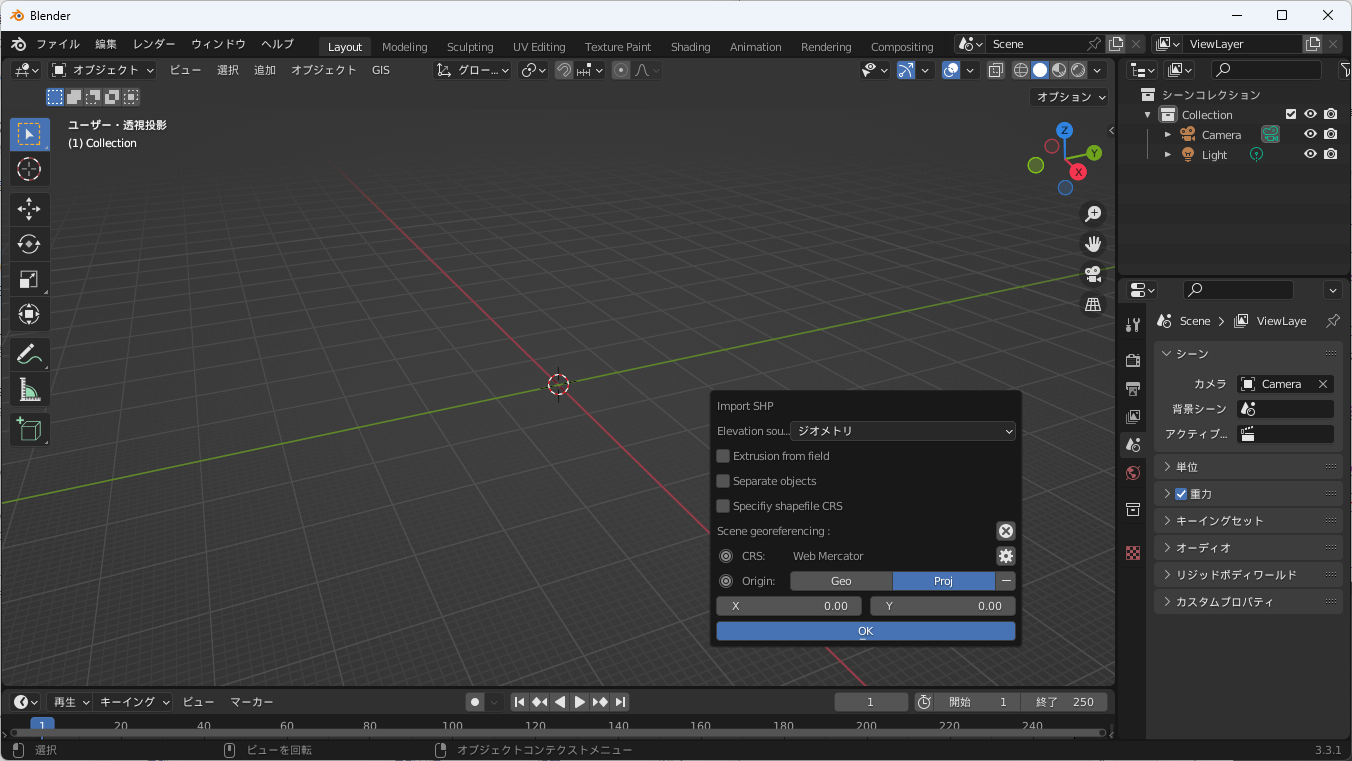Select the Rotate tool
This screenshot has width=1352, height=761.
29,244
